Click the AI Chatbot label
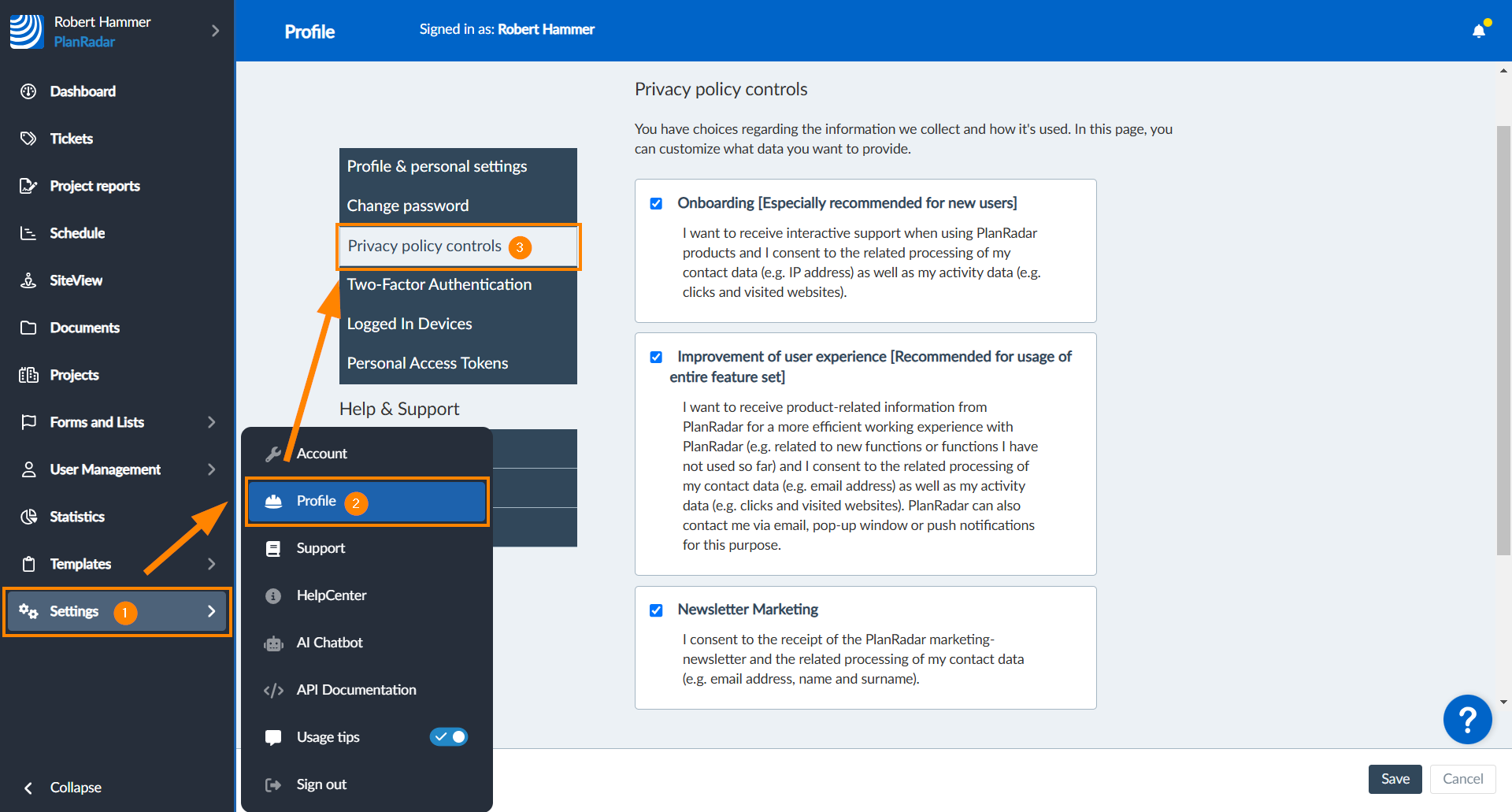This screenshot has height=812, width=1512. pos(329,643)
